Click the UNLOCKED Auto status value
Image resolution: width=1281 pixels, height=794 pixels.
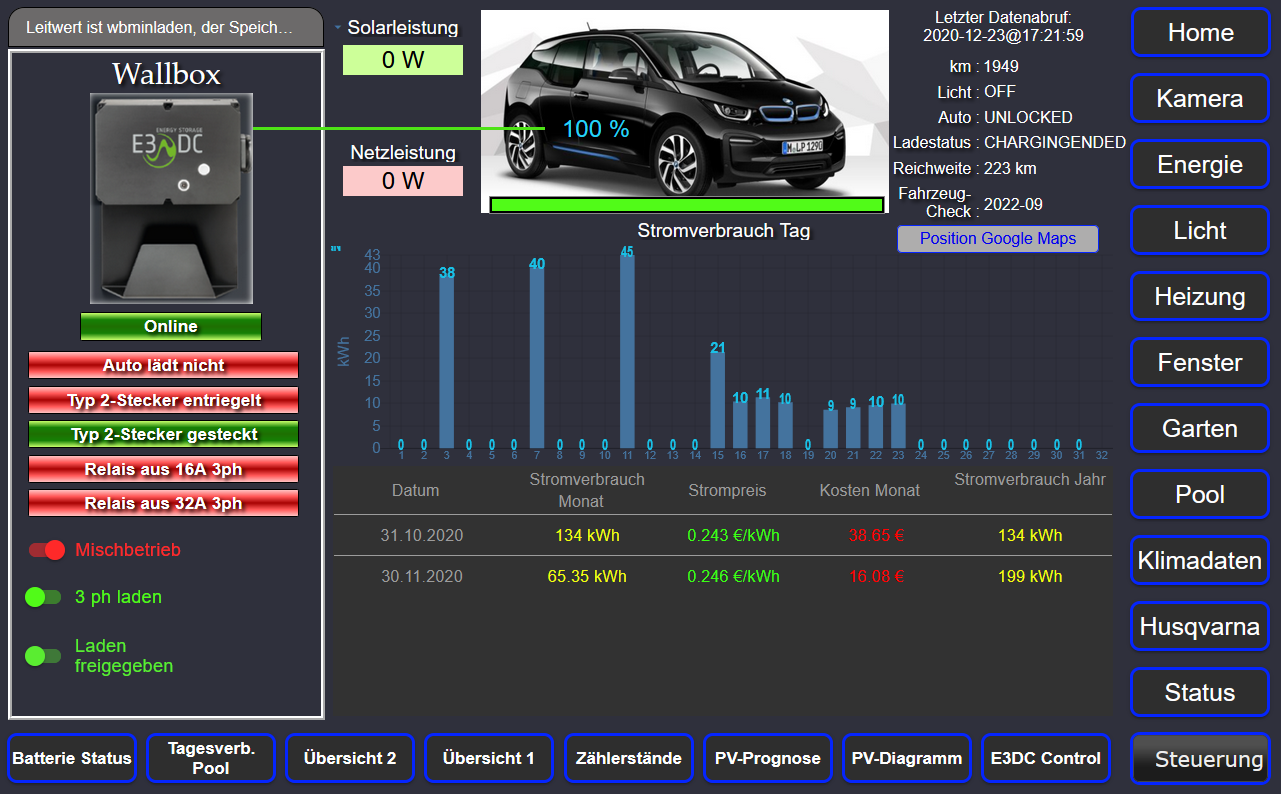1028,117
